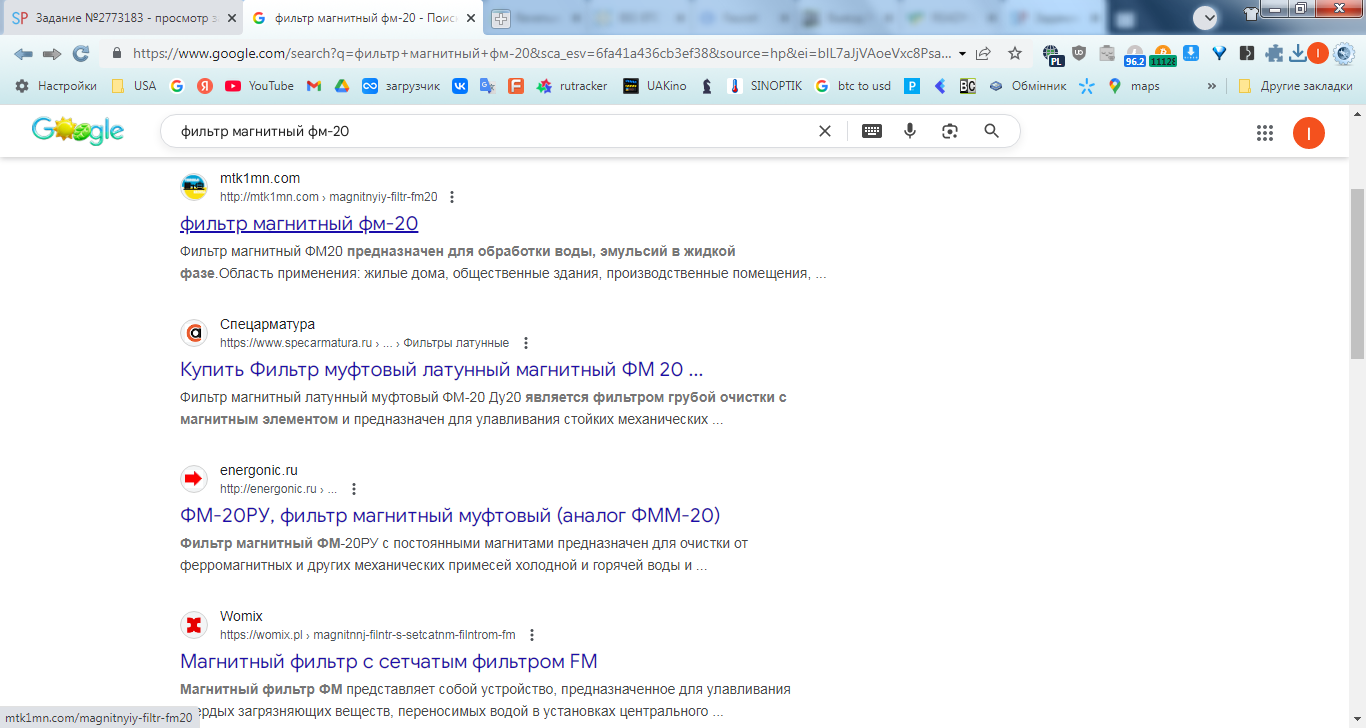Show hidden bookmarks with the chevron
Screen dimensions: 1366x728
(1212, 86)
